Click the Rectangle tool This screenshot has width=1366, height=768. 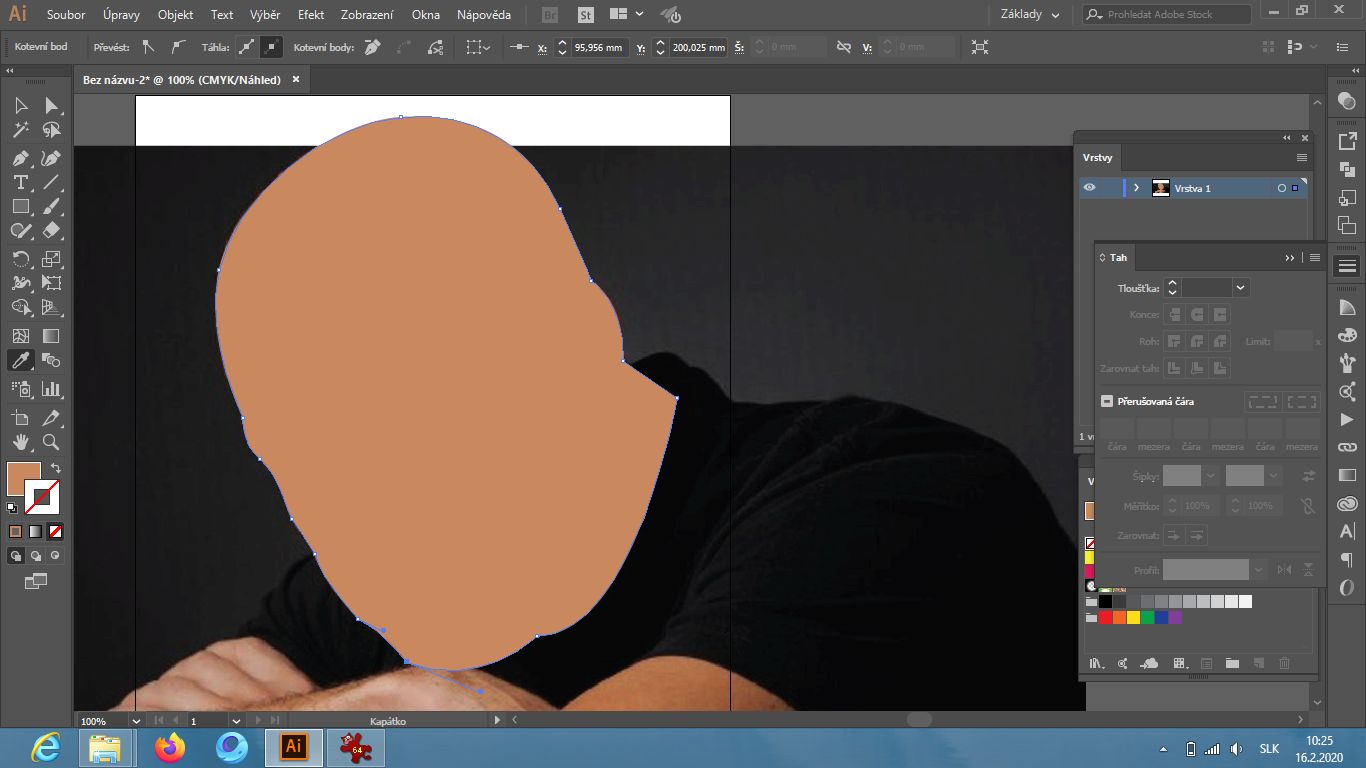click(x=20, y=207)
